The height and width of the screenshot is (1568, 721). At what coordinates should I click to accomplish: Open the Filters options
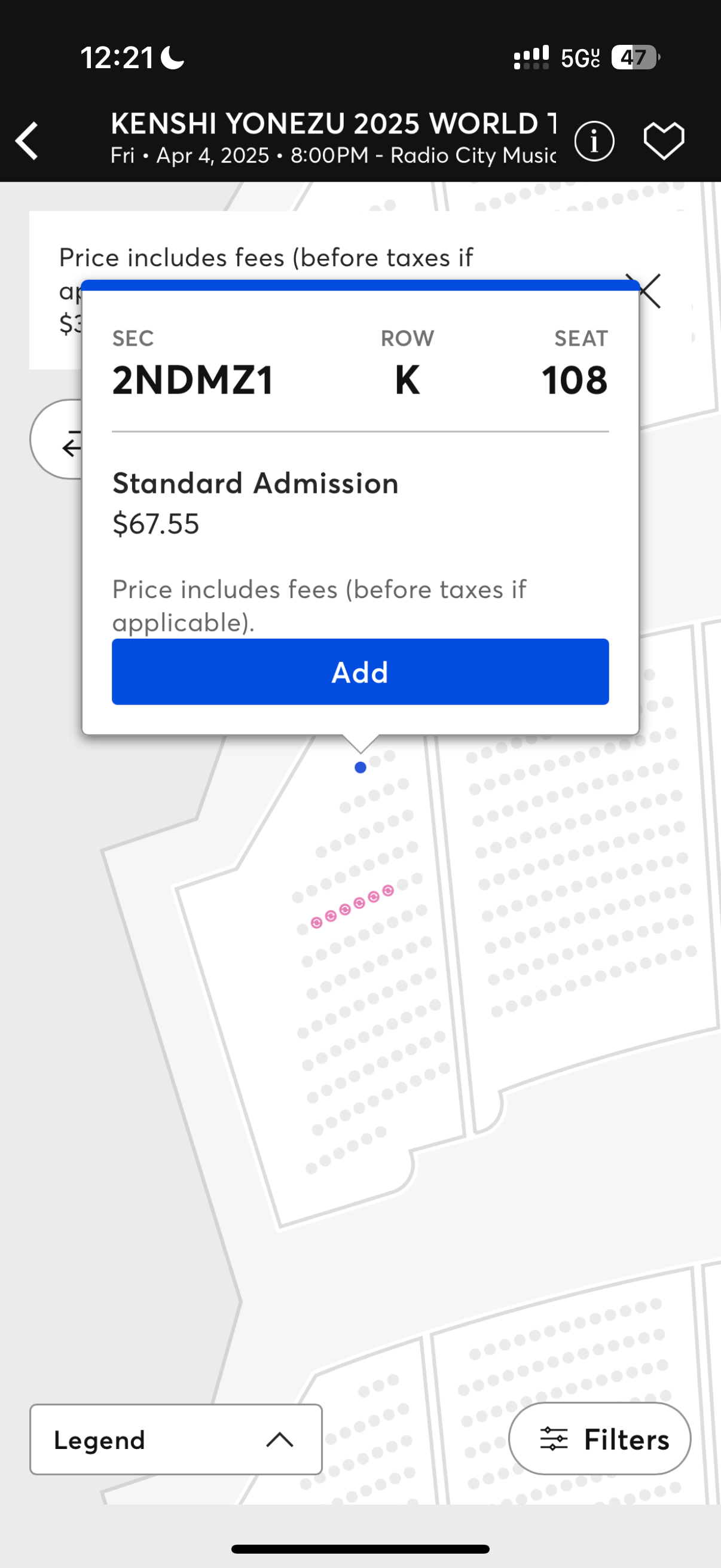599,1439
